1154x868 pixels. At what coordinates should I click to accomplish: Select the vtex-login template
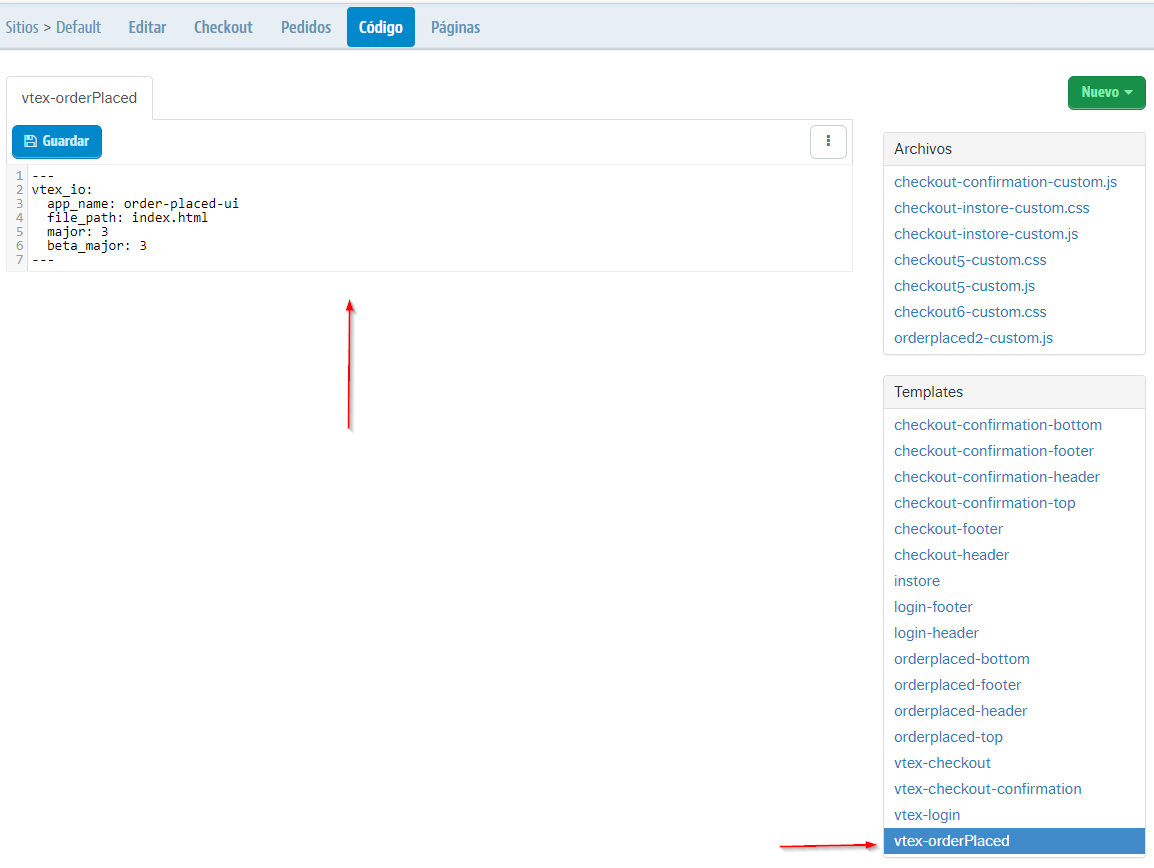(x=926, y=814)
